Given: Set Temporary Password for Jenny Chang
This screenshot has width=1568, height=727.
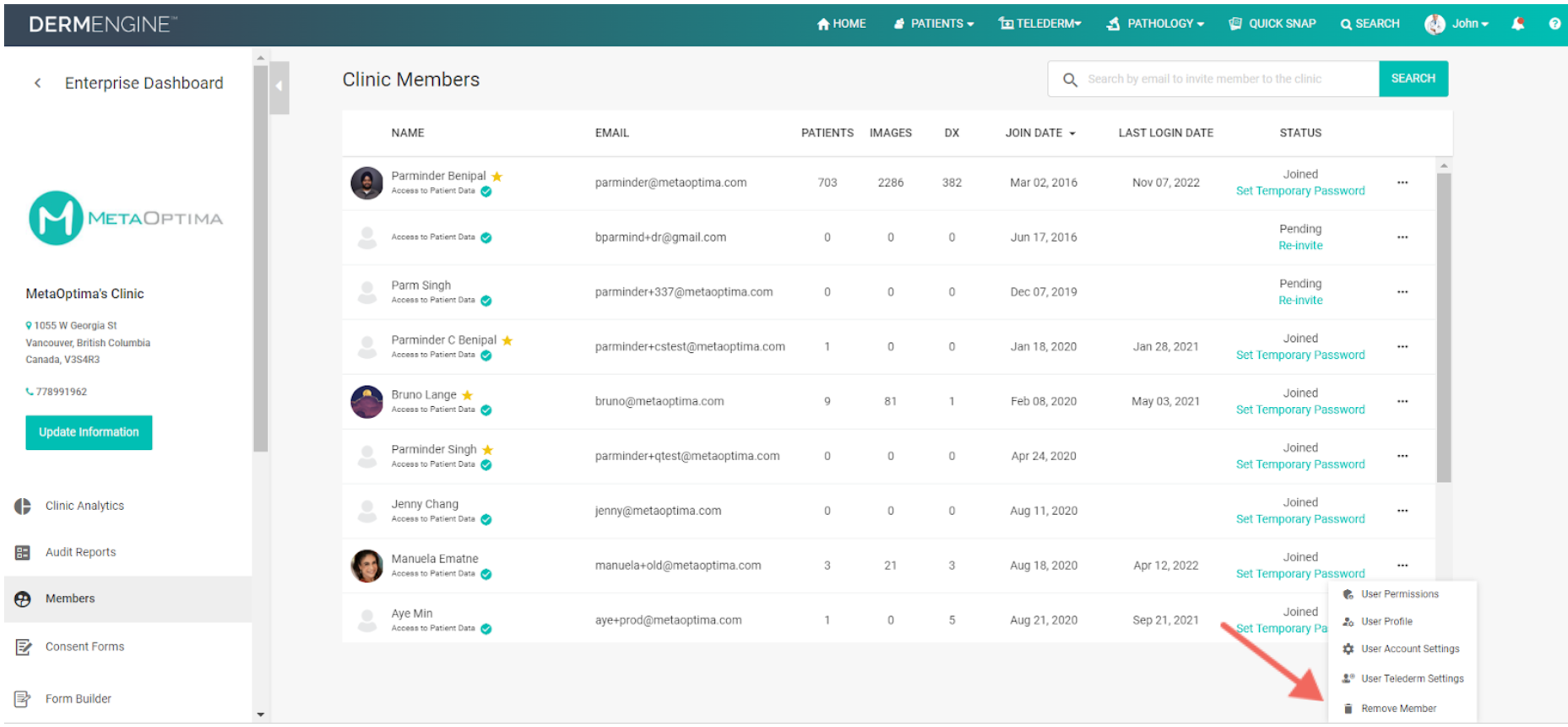Looking at the screenshot, I should click(1300, 519).
